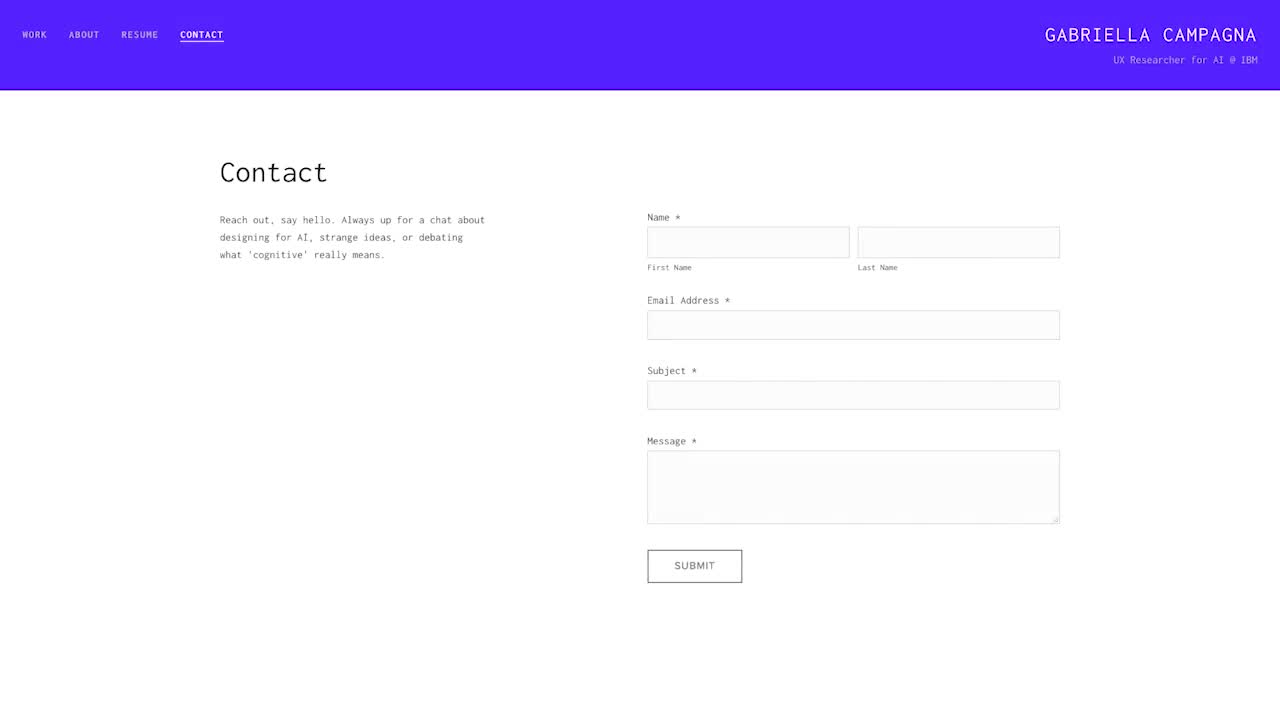This screenshot has height=720, width=1280.
Task: Click the Reach out intro paragraph
Action: tap(352, 237)
